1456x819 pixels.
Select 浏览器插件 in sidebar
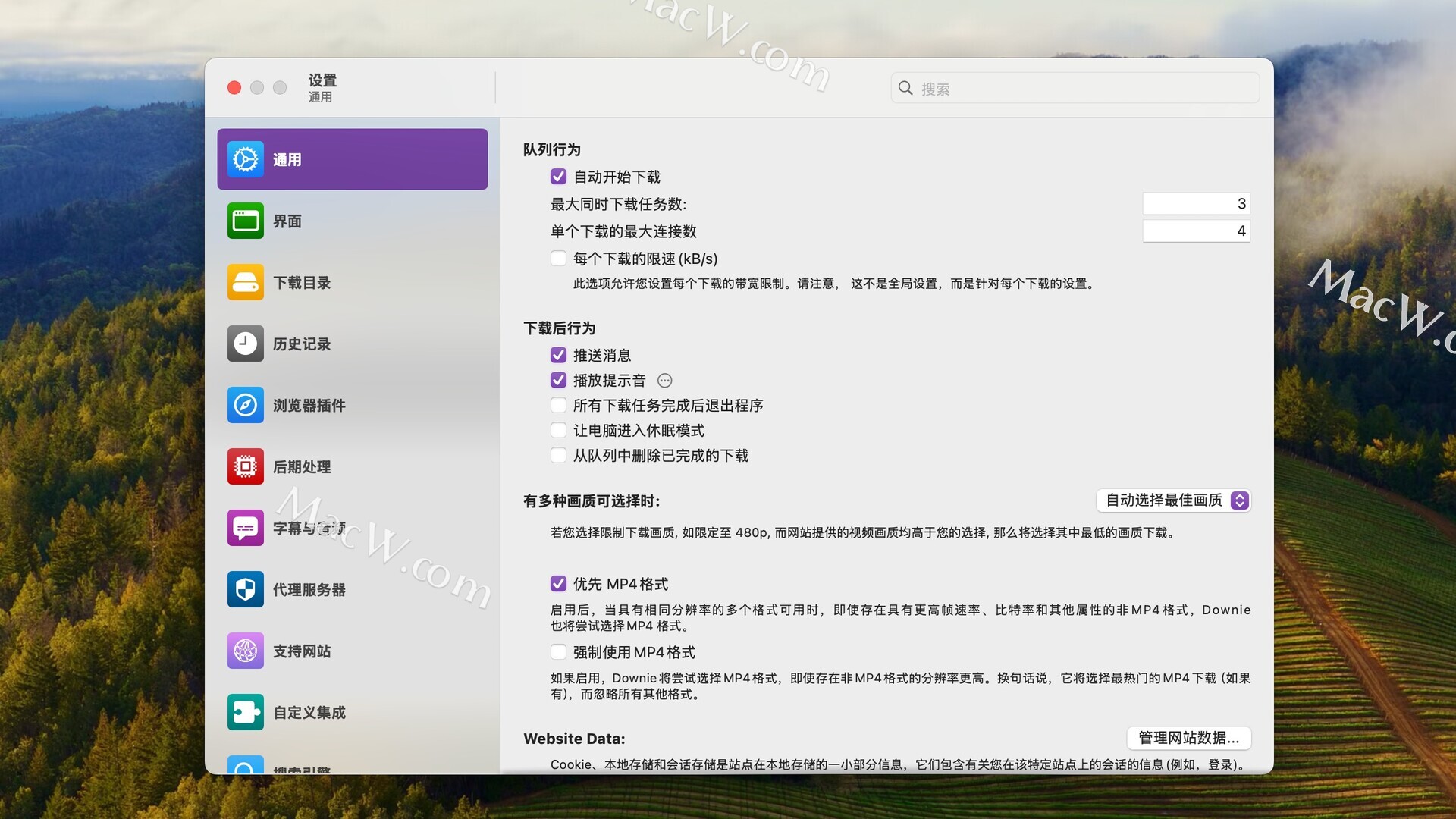(352, 405)
